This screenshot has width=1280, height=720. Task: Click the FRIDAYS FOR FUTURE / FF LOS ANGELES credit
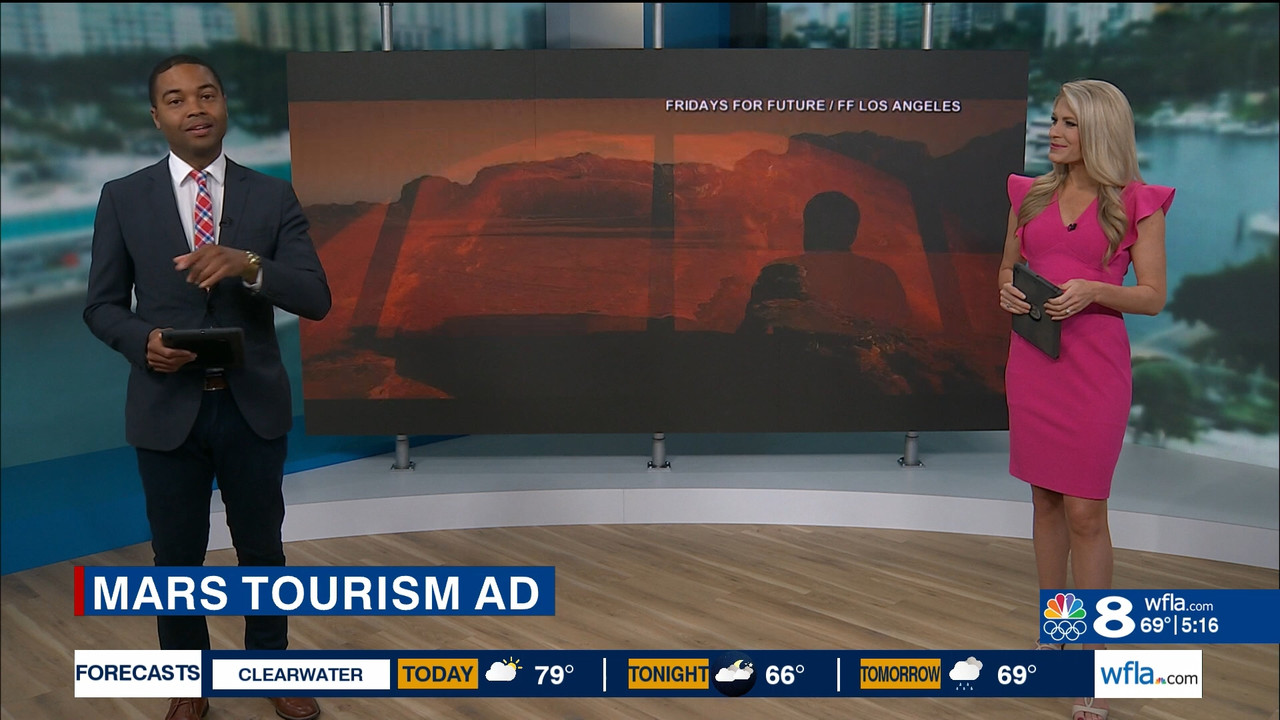[813, 106]
